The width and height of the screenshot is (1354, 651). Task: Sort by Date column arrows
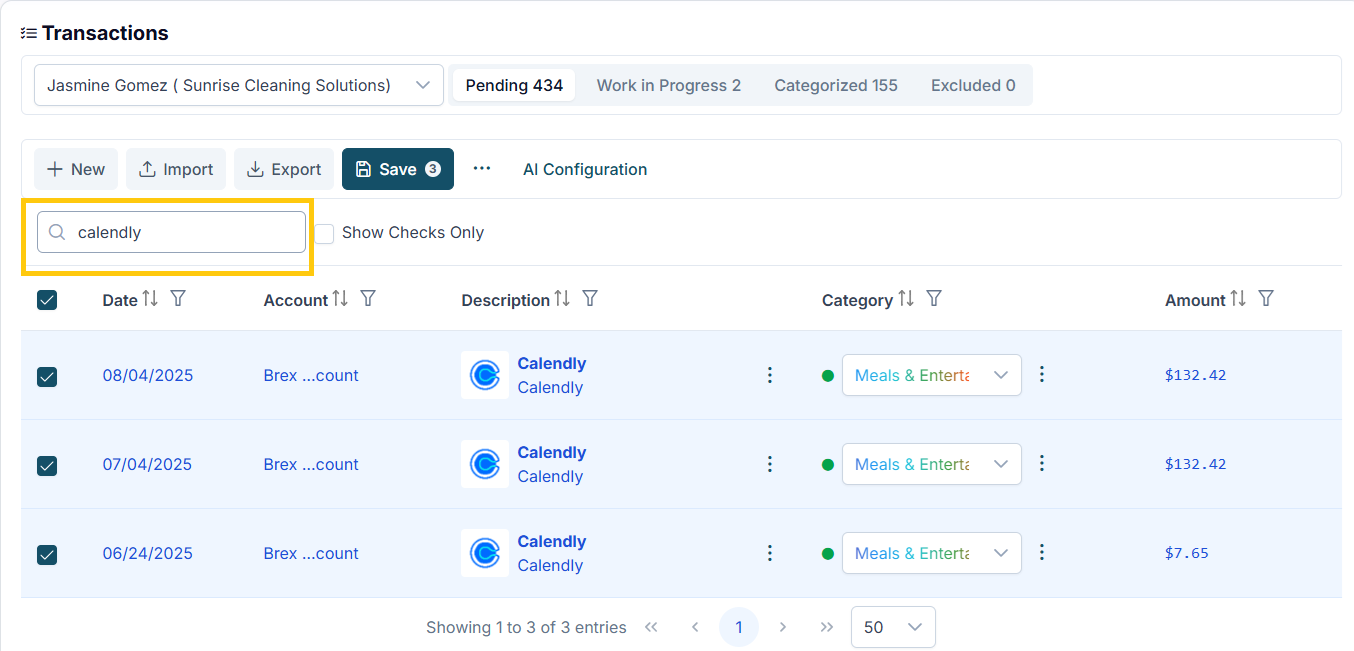click(x=150, y=299)
